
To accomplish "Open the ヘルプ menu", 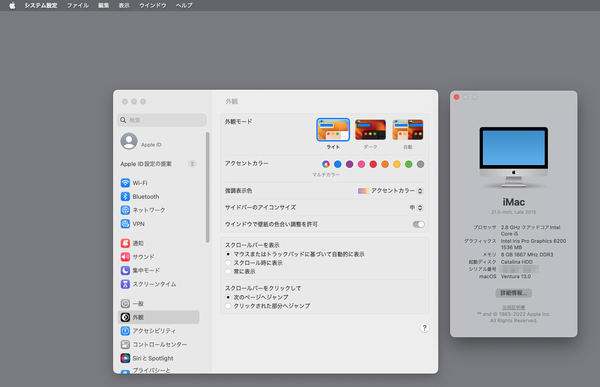I will (184, 5).
